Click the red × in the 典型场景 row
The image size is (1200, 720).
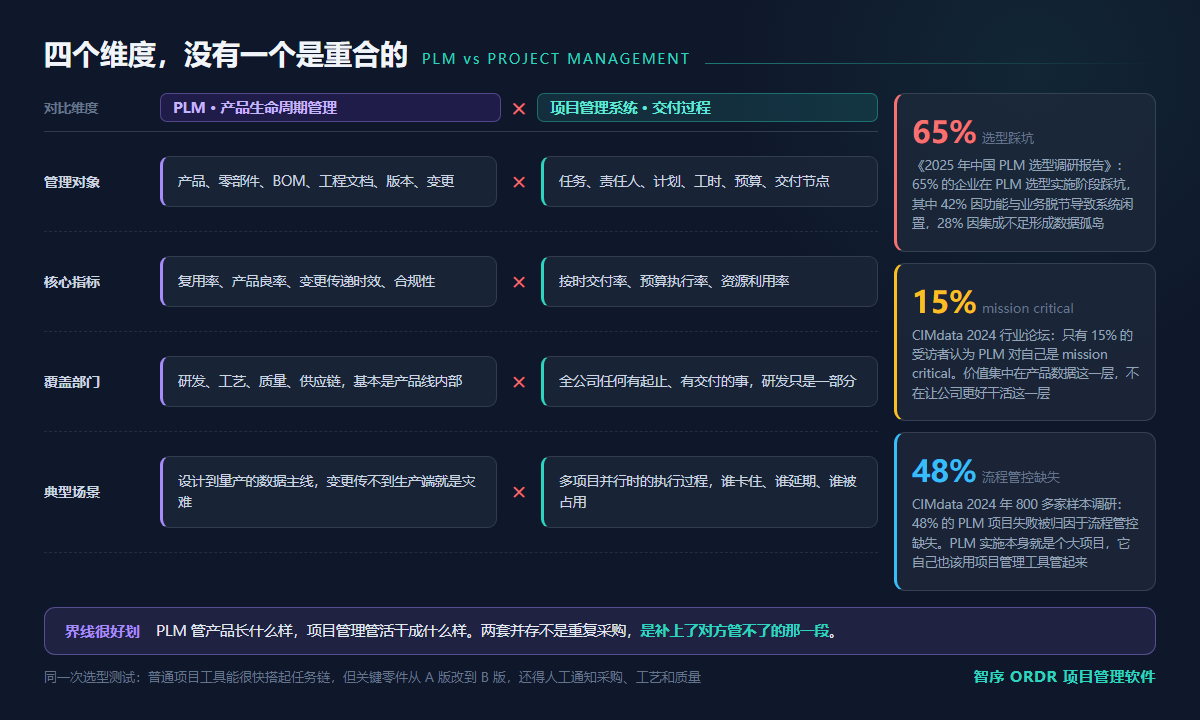(519, 492)
